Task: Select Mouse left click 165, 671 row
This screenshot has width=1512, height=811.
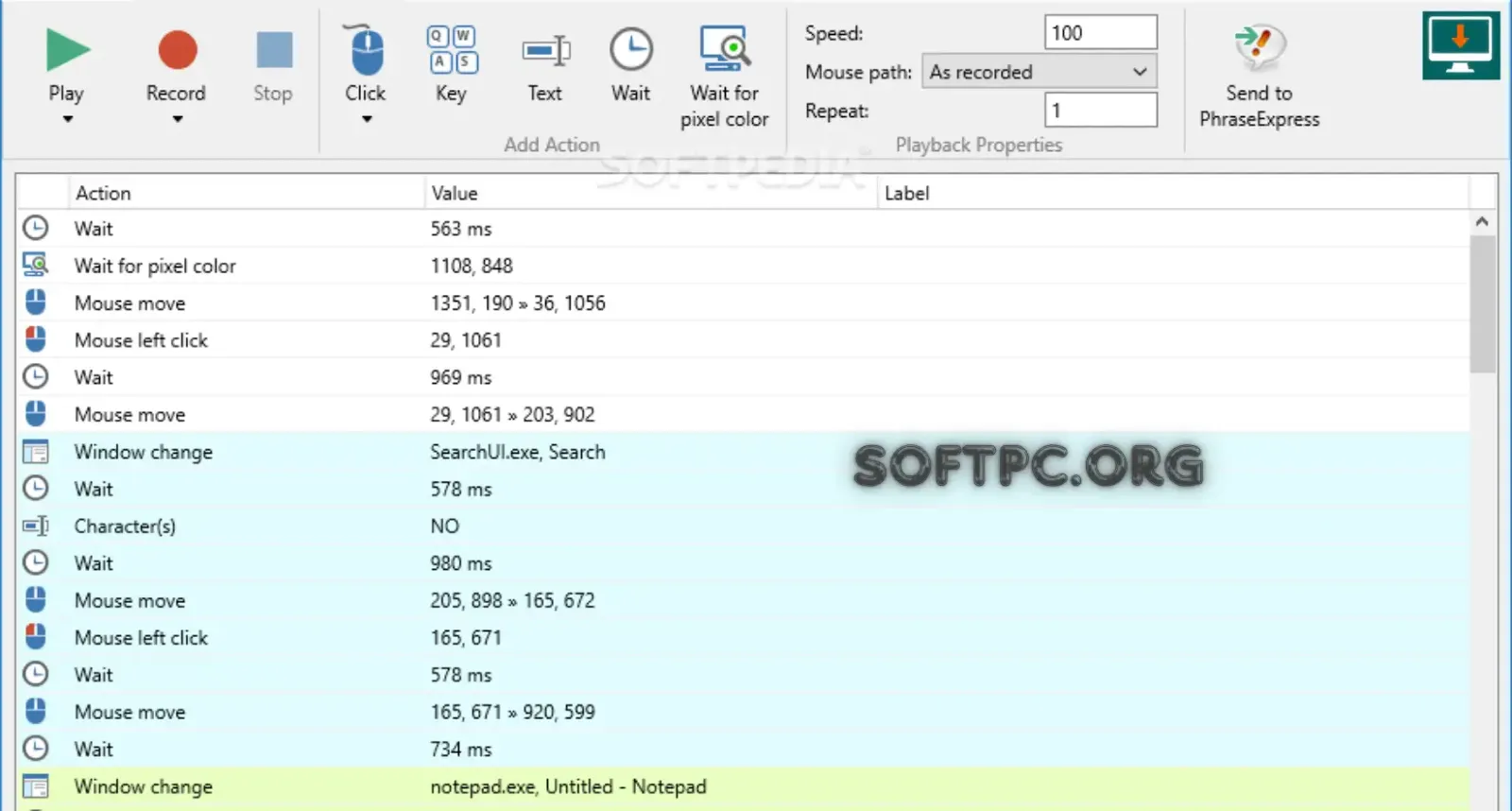Action: point(743,637)
